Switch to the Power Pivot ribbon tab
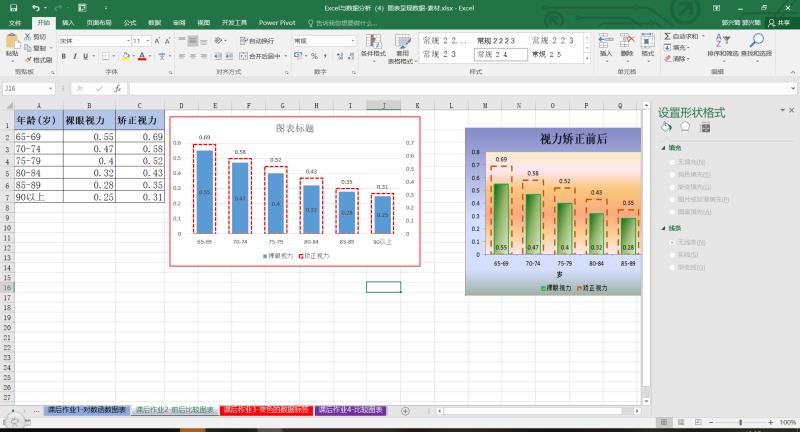Screen dimensions: 800x432 [x=277, y=23]
